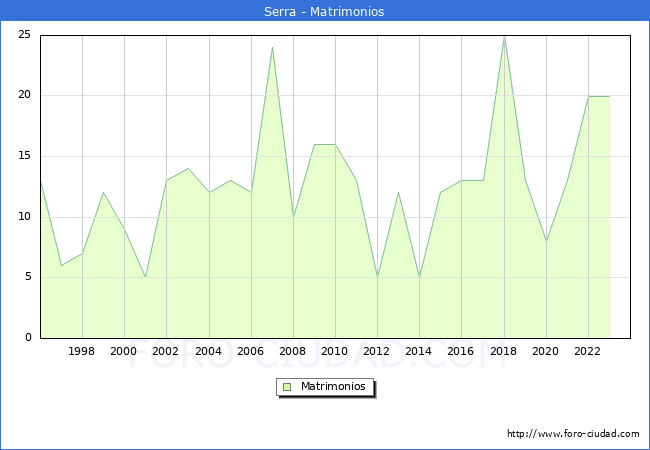Select the 2010 x-axis label
This screenshot has width=650, height=450.
click(x=335, y=351)
